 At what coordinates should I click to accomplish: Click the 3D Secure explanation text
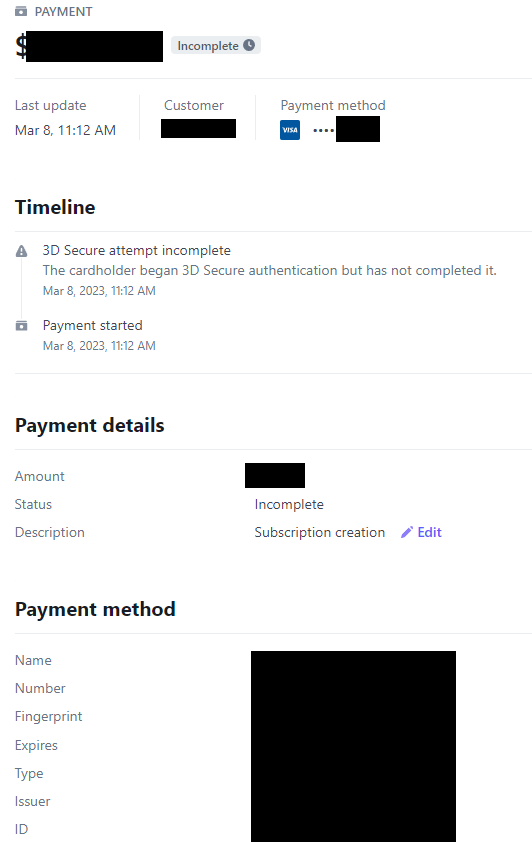(x=269, y=270)
